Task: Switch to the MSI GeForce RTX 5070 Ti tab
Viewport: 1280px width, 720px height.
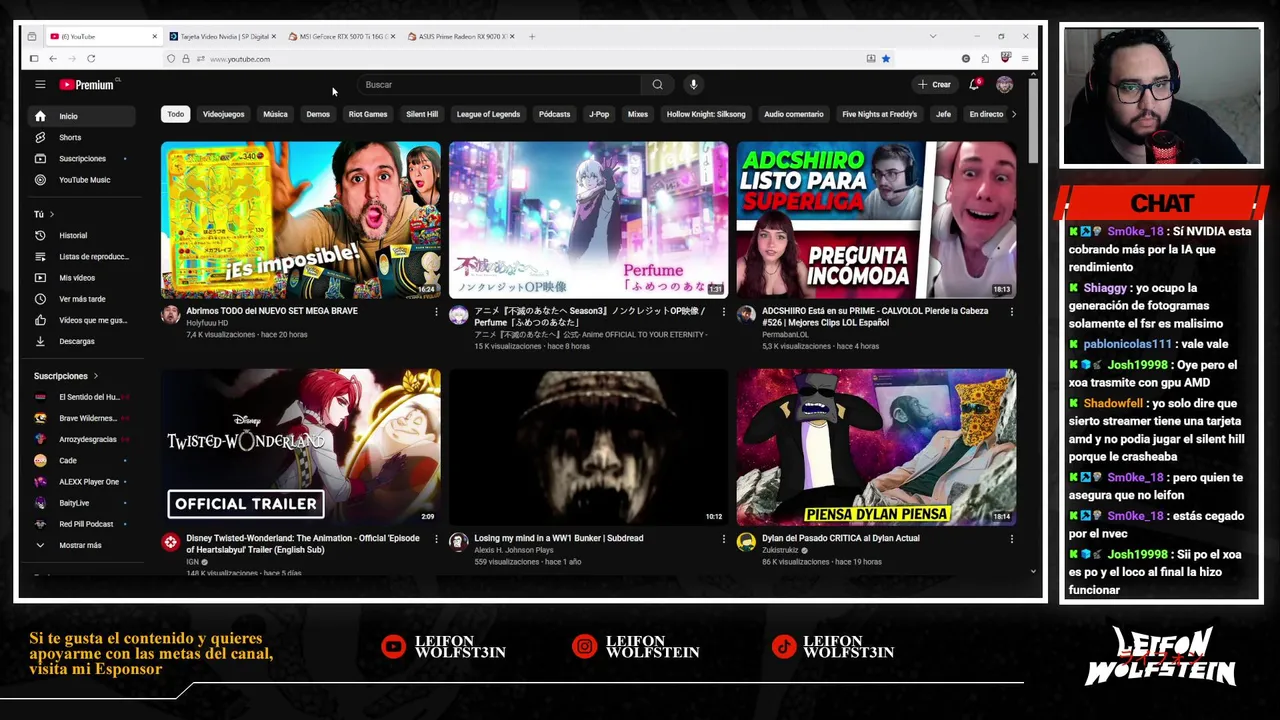Action: pos(341,36)
